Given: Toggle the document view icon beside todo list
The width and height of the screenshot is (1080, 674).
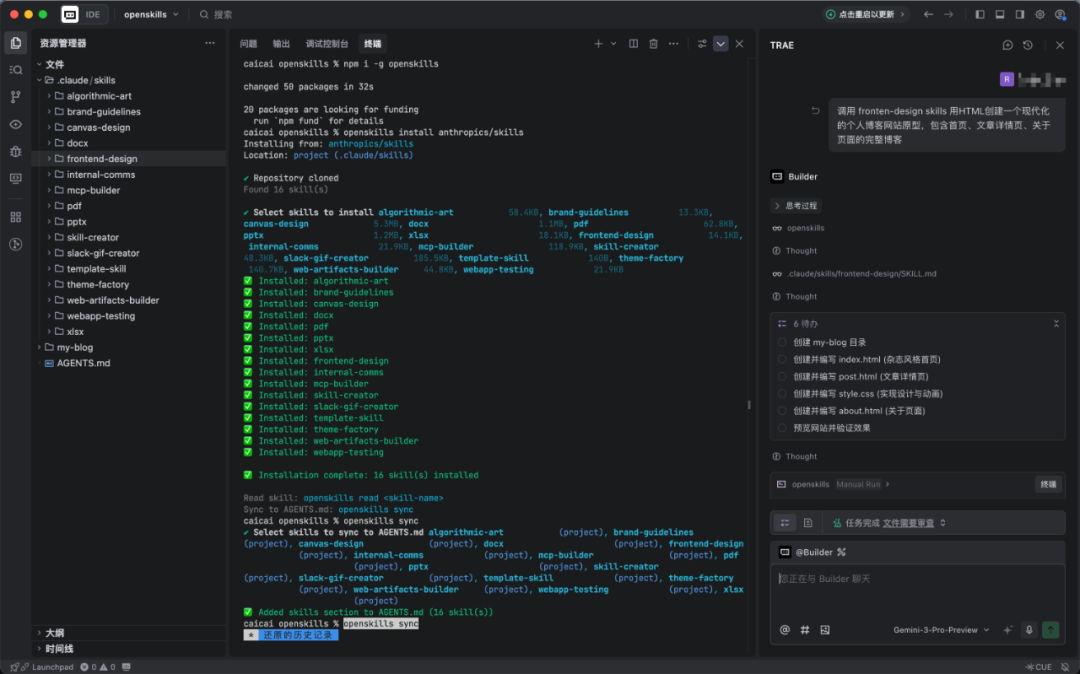Looking at the screenshot, I should click(x=808, y=523).
